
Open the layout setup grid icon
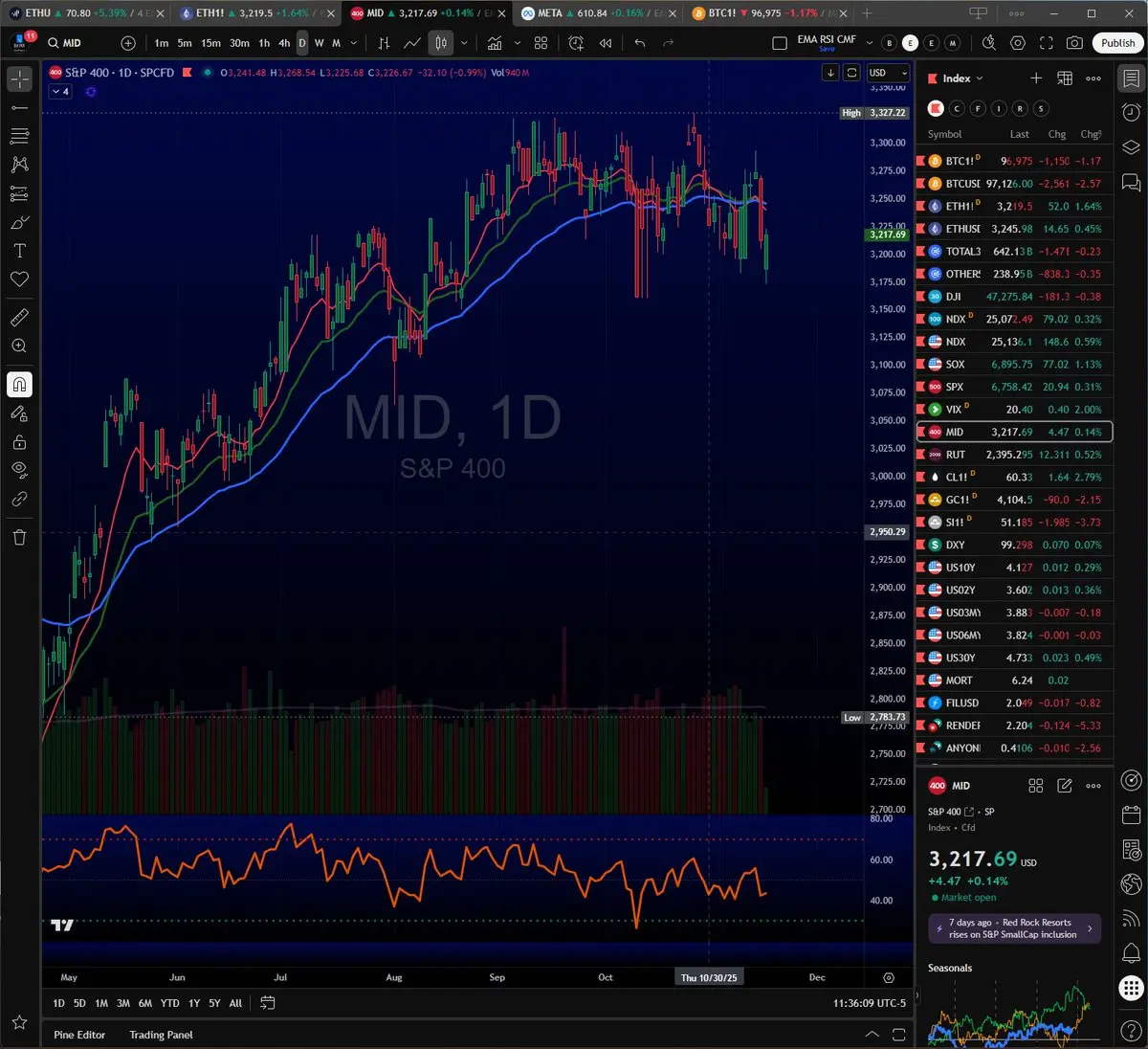[541, 43]
